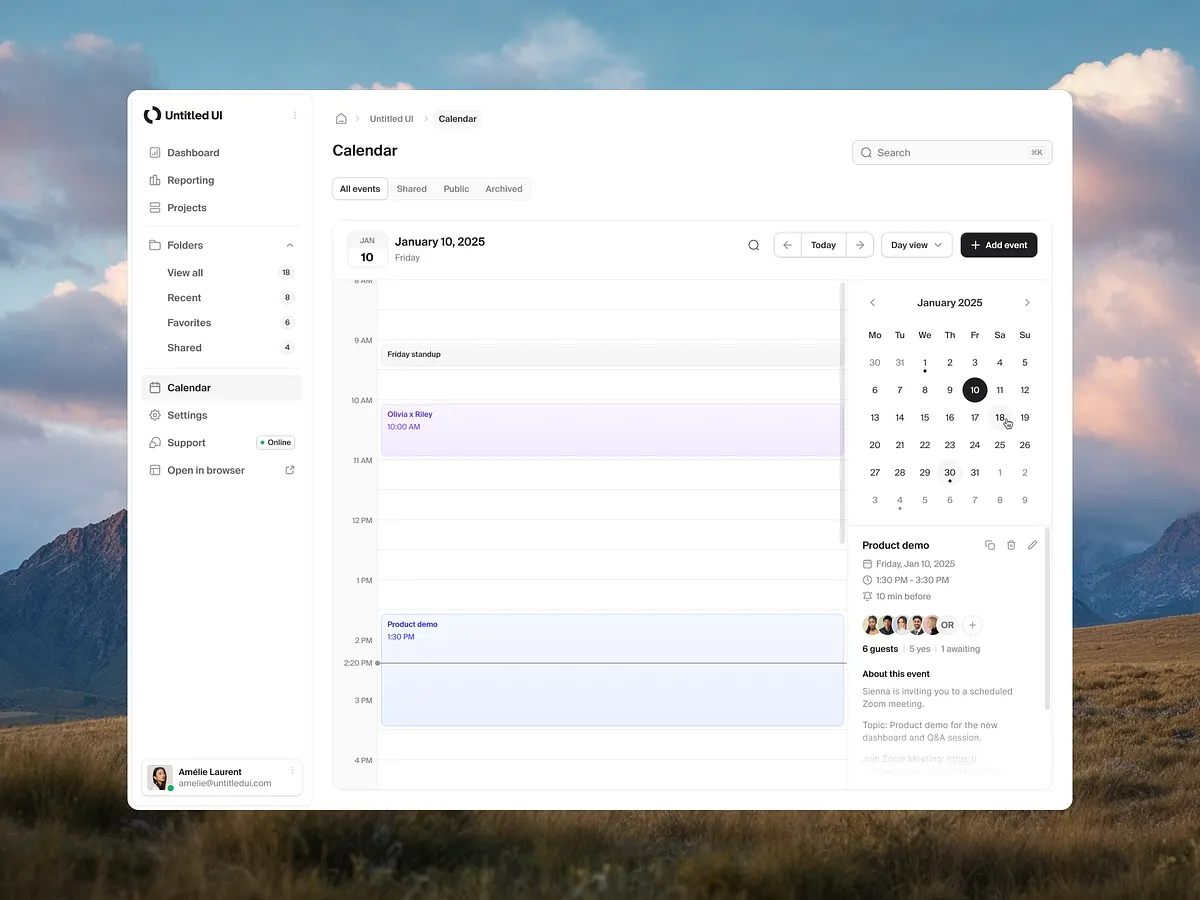Delete the Product demo event
Image resolution: width=1200 pixels, height=900 pixels.
point(1011,545)
